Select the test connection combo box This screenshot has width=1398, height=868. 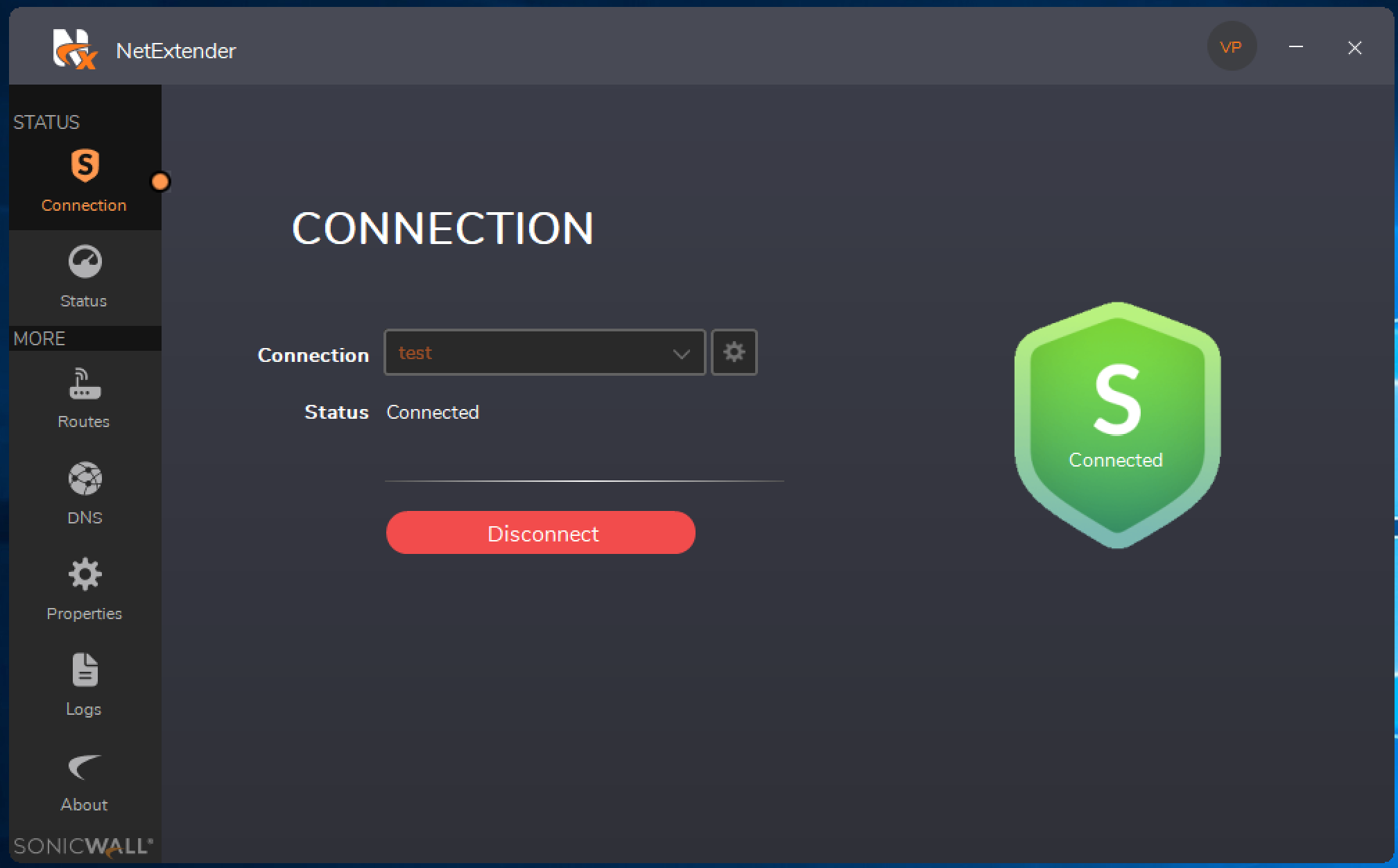(x=527, y=353)
